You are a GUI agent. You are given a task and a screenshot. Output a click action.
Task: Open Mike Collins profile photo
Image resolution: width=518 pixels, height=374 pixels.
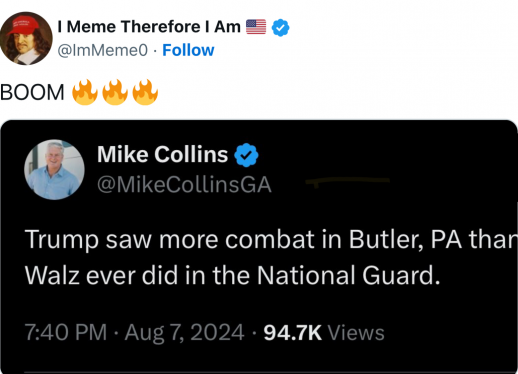pos(54,170)
